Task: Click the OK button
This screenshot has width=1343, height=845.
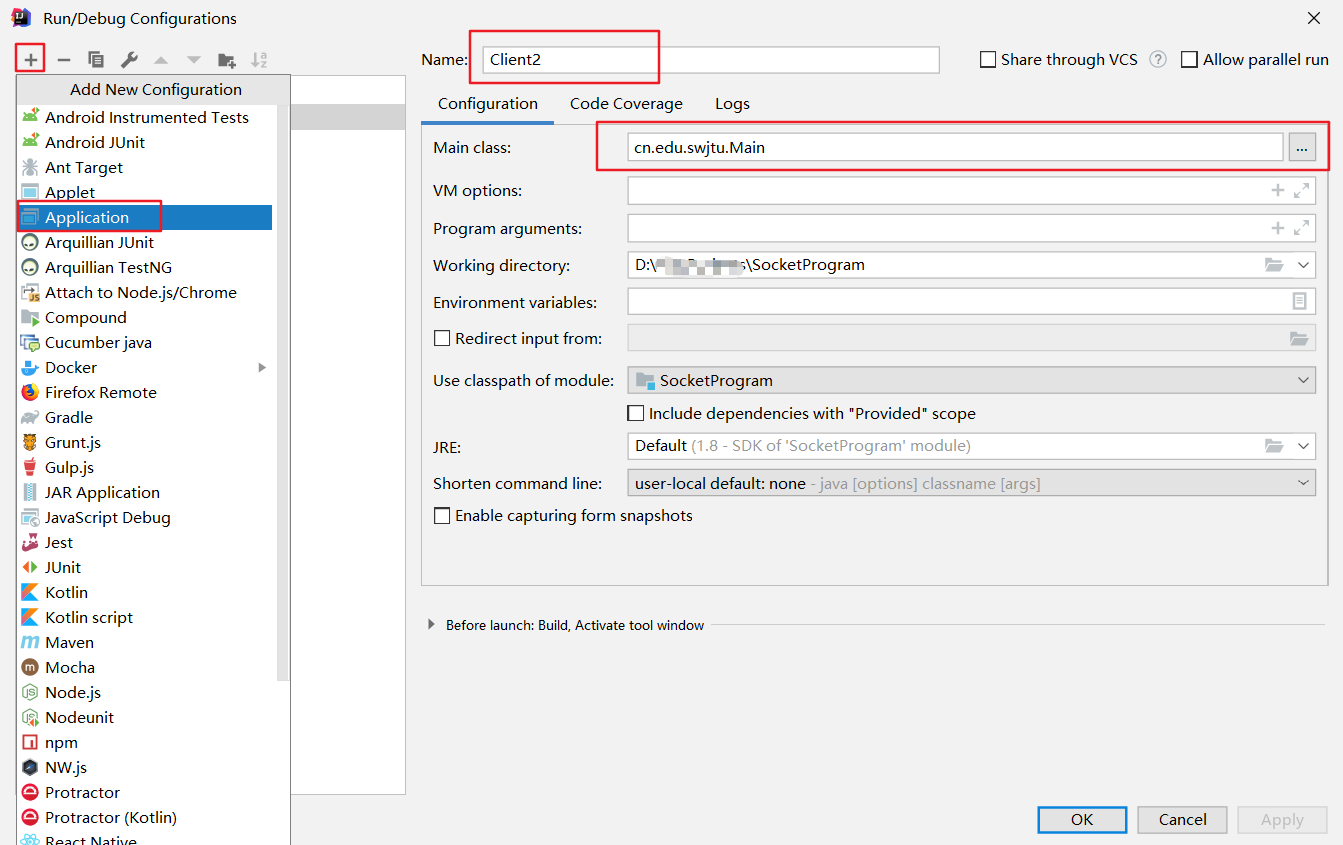Action: [x=1082, y=819]
